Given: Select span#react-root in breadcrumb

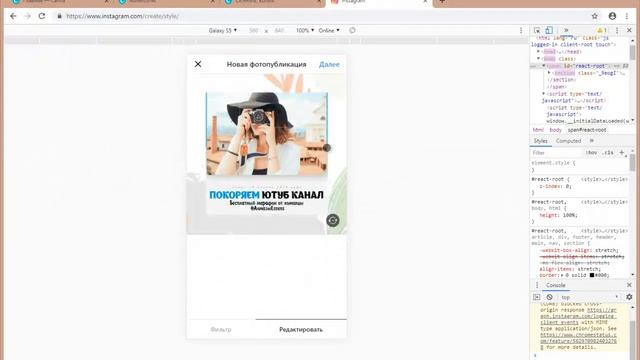Looking at the screenshot, I should pyautogui.click(x=587, y=130).
